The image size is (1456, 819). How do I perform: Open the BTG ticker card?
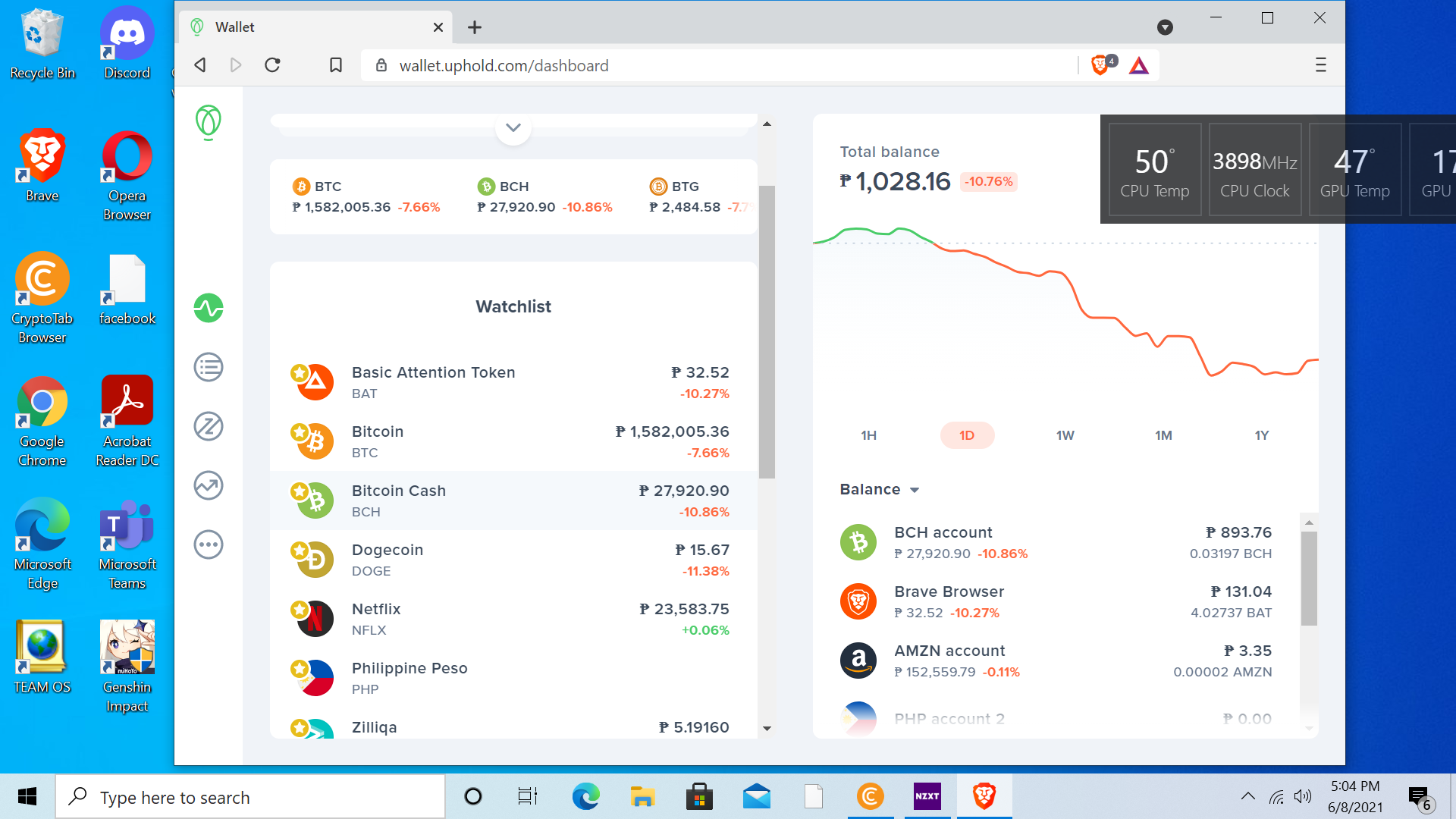[x=702, y=196]
